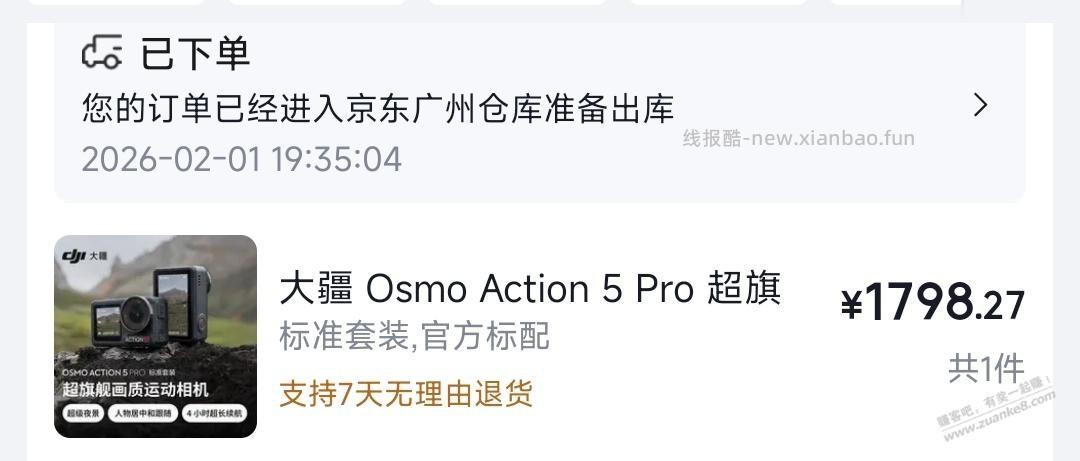This screenshot has height=461, width=1080.
Task: View 支持7天无理由退货 return policy
Action: pos(406,392)
